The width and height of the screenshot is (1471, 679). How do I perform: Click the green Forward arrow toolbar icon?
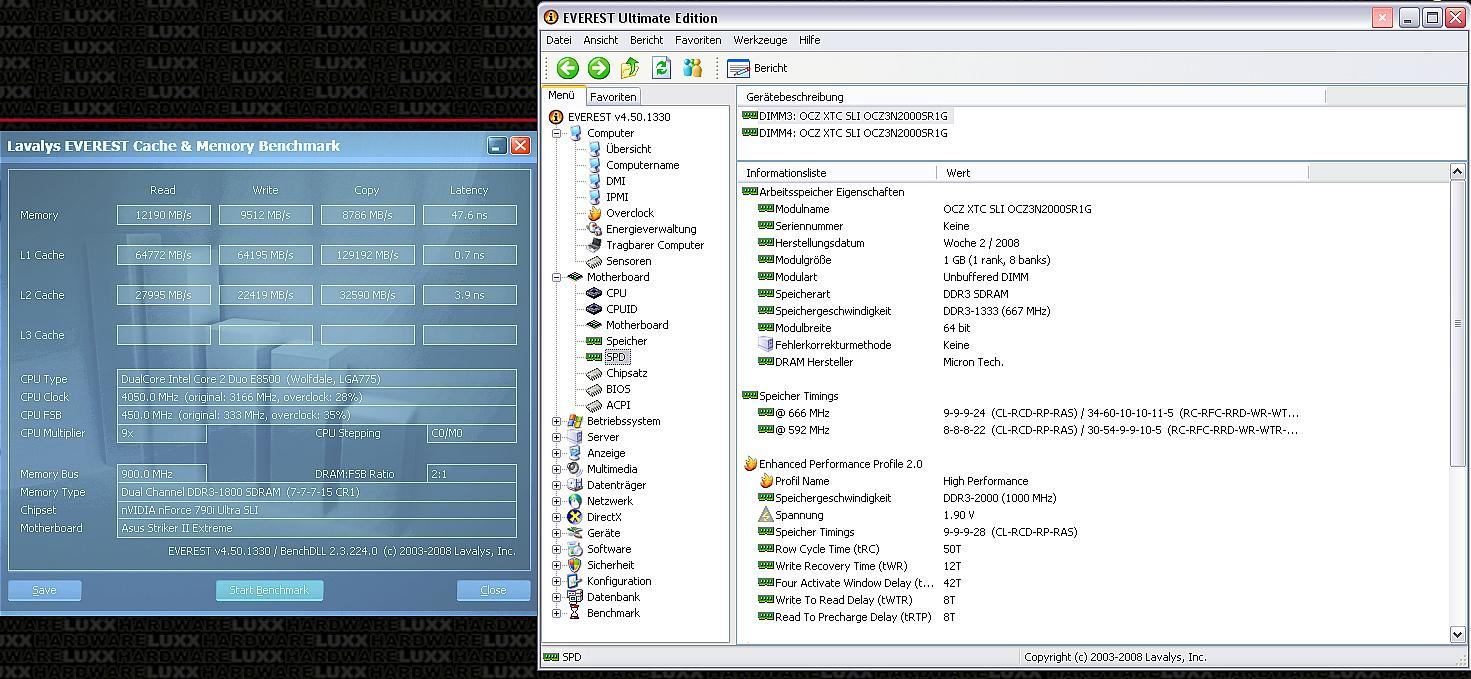point(599,68)
